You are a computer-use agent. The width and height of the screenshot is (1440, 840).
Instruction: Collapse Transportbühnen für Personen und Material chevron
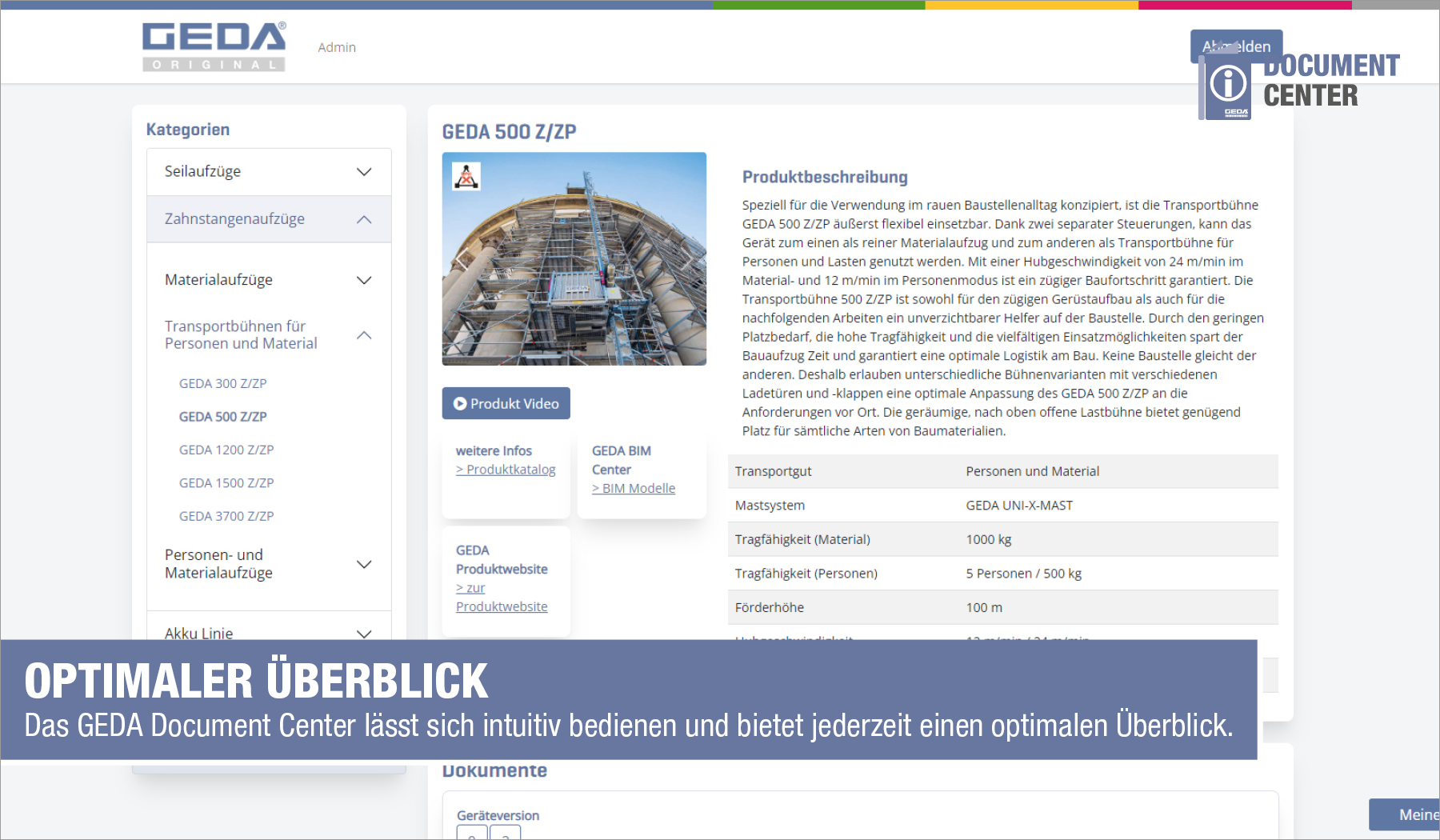point(364,335)
